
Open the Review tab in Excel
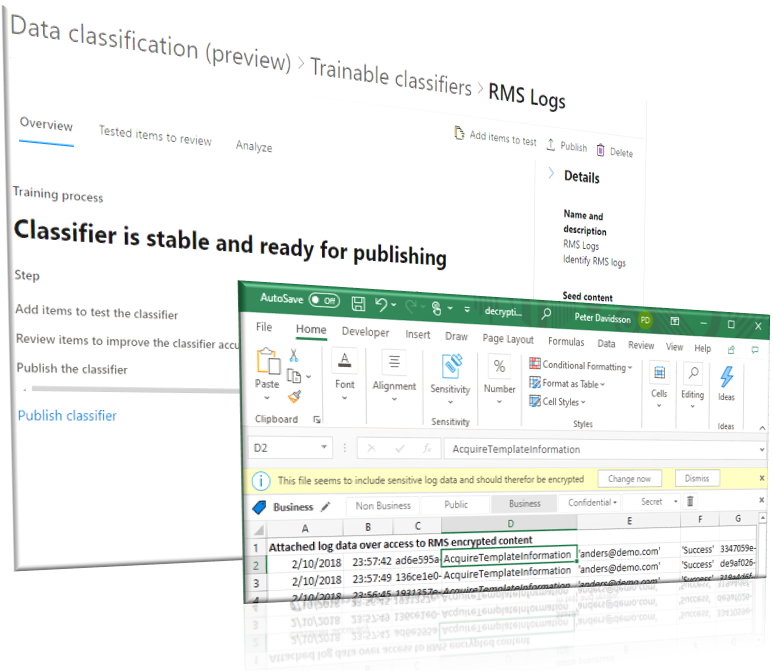(x=641, y=345)
